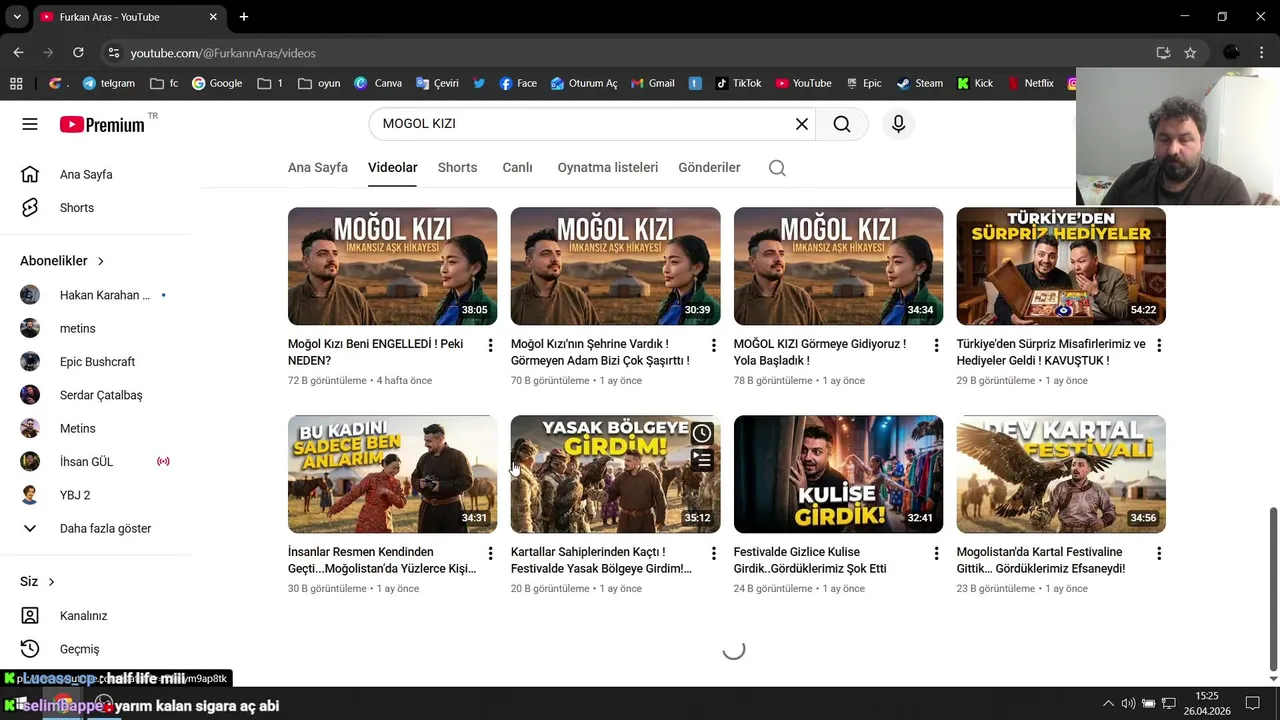Select the Videolar channel tab

tap(393, 168)
